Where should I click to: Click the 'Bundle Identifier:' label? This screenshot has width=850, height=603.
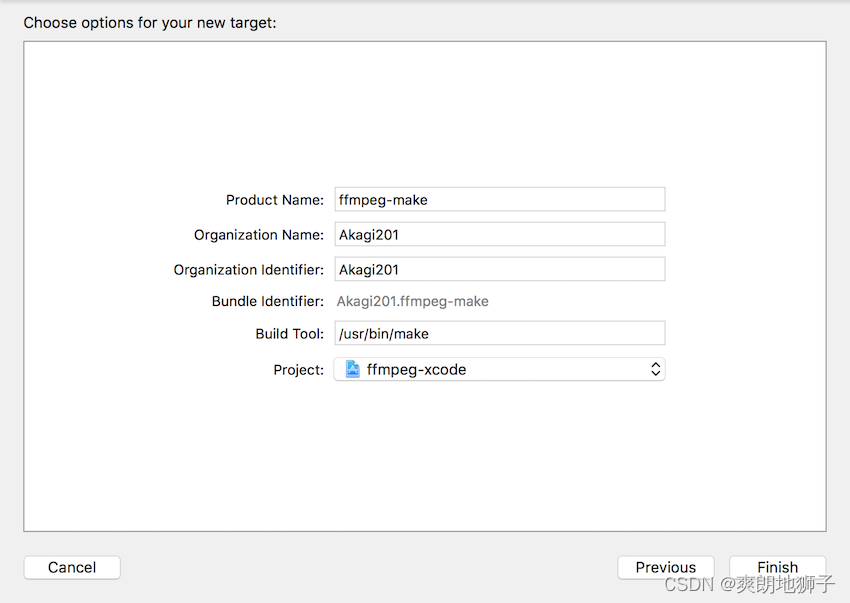click(x=268, y=301)
